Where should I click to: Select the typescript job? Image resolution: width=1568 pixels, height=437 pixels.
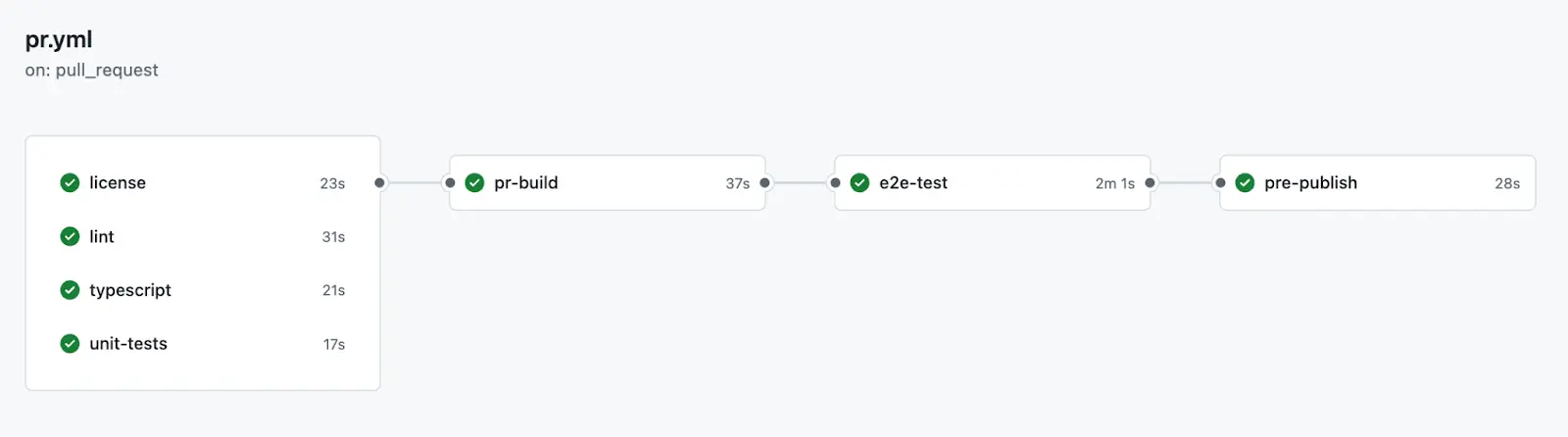coord(202,290)
